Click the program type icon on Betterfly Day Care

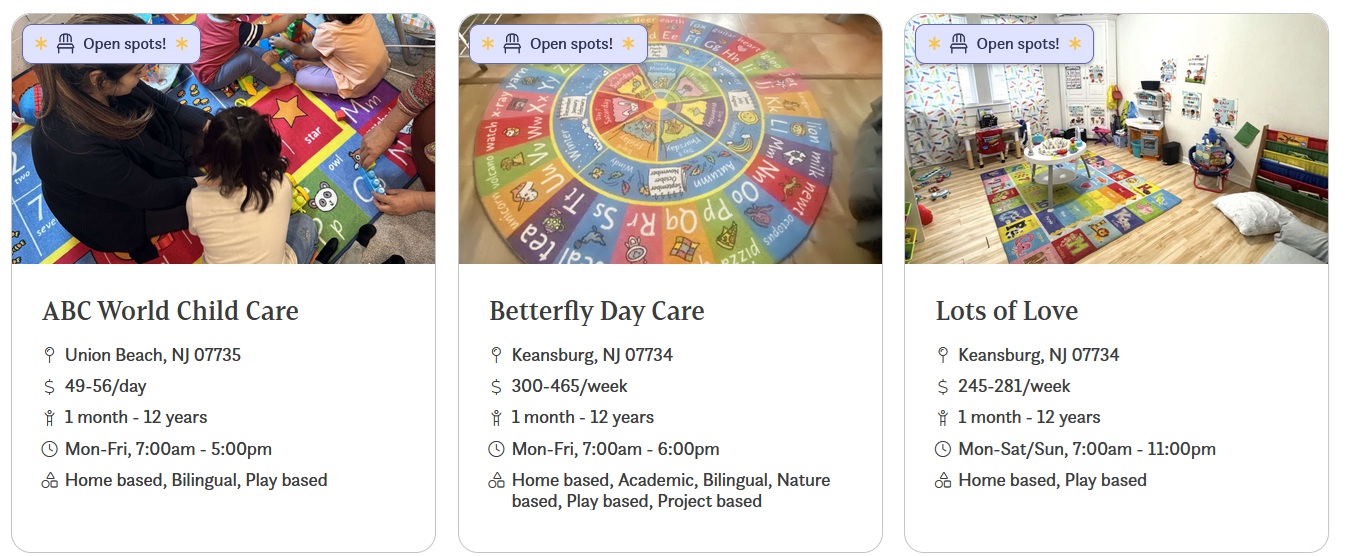[x=496, y=481]
